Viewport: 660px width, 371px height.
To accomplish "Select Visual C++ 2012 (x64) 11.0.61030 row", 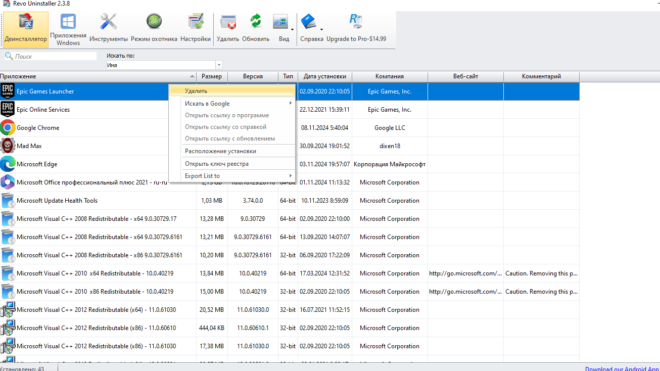I will tap(290, 310).
